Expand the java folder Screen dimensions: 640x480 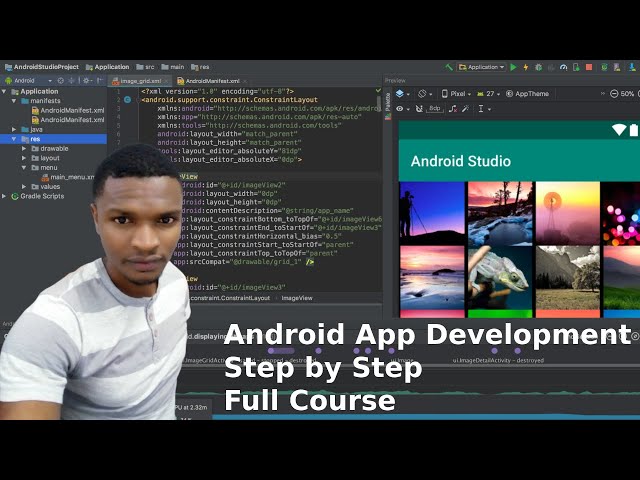14,129
